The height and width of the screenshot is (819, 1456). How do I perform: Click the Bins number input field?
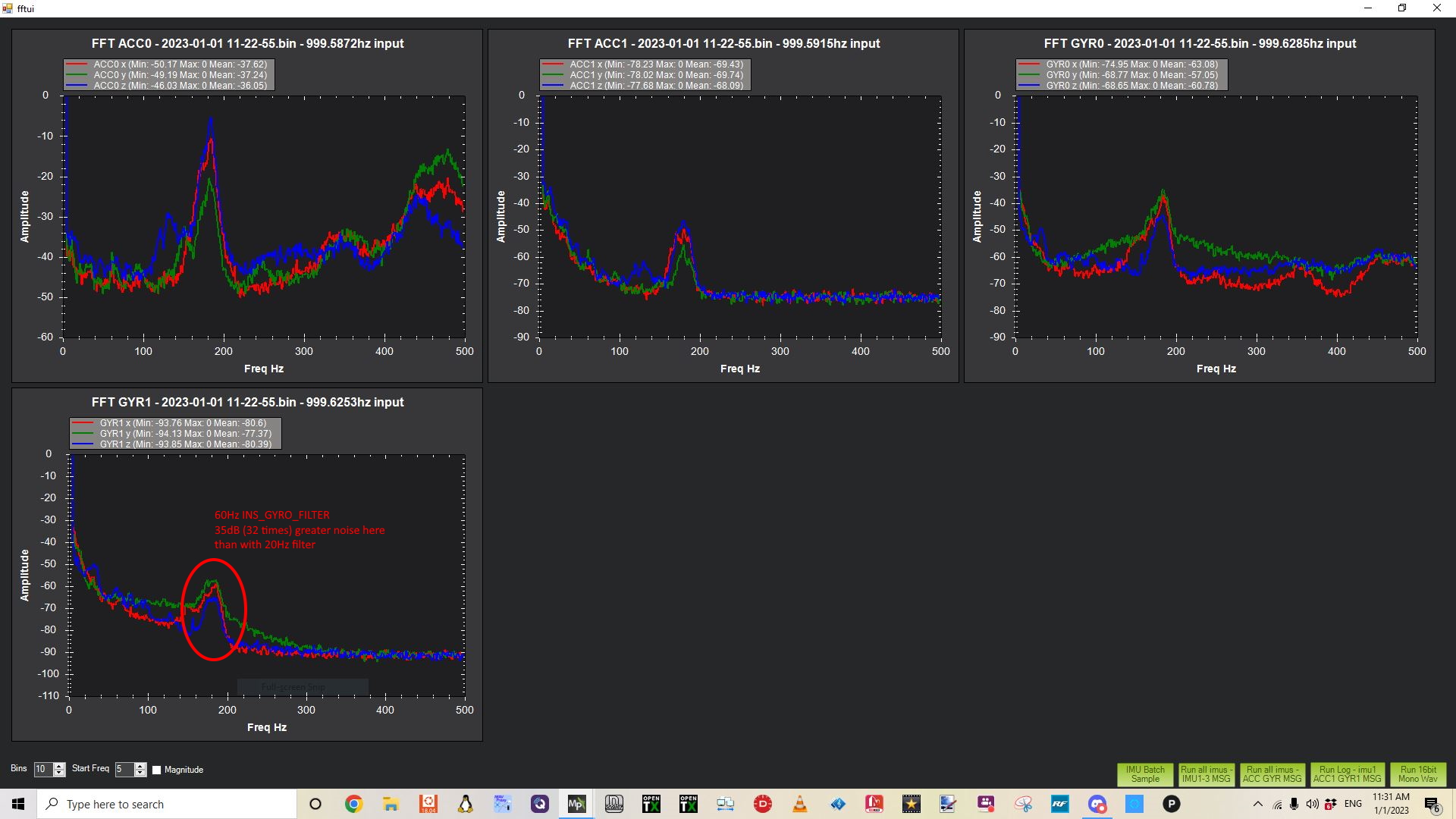pos(42,769)
